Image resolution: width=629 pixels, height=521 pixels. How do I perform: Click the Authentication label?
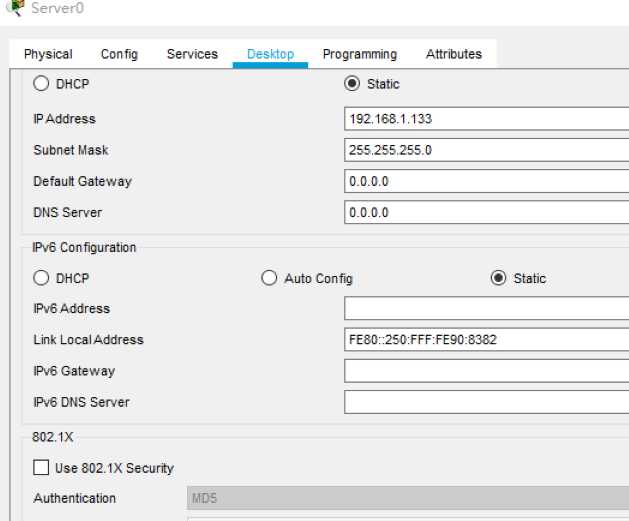(75, 498)
